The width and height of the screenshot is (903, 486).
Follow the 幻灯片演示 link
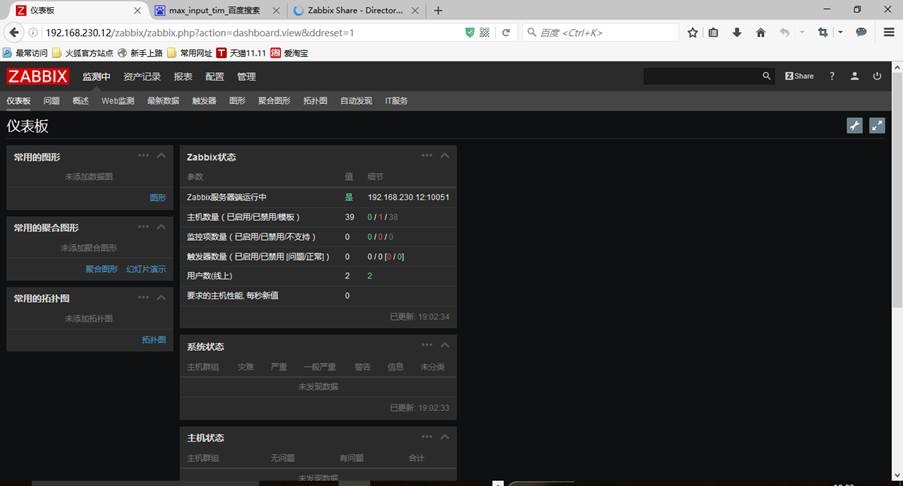pos(146,269)
